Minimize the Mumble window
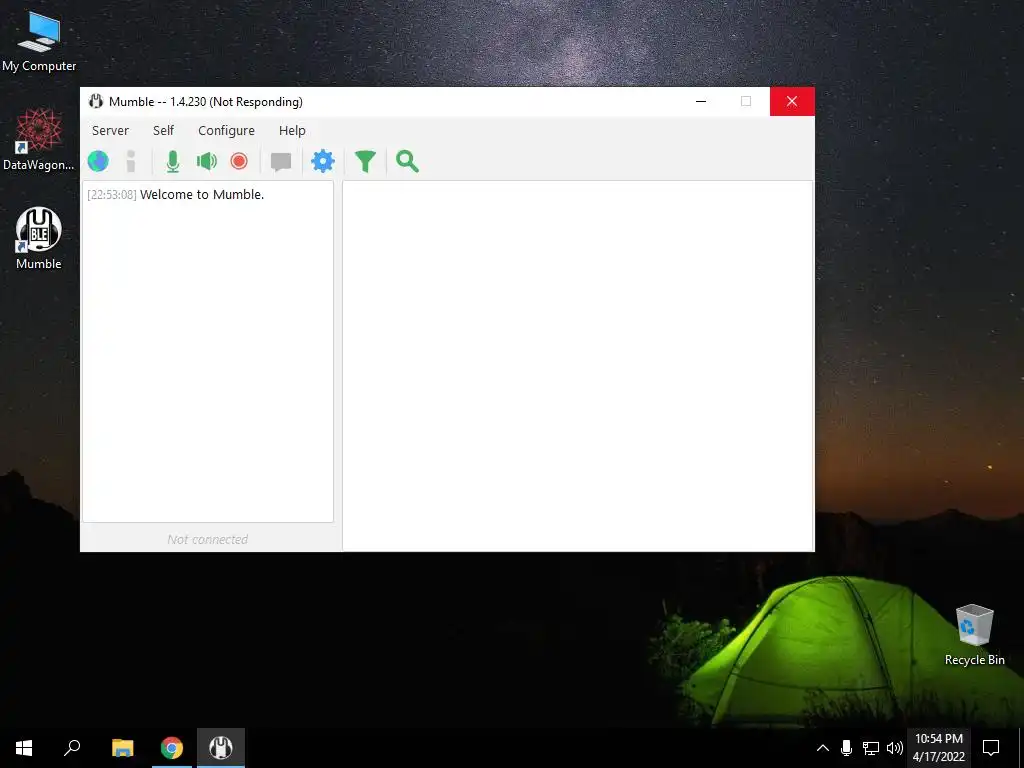 701,101
